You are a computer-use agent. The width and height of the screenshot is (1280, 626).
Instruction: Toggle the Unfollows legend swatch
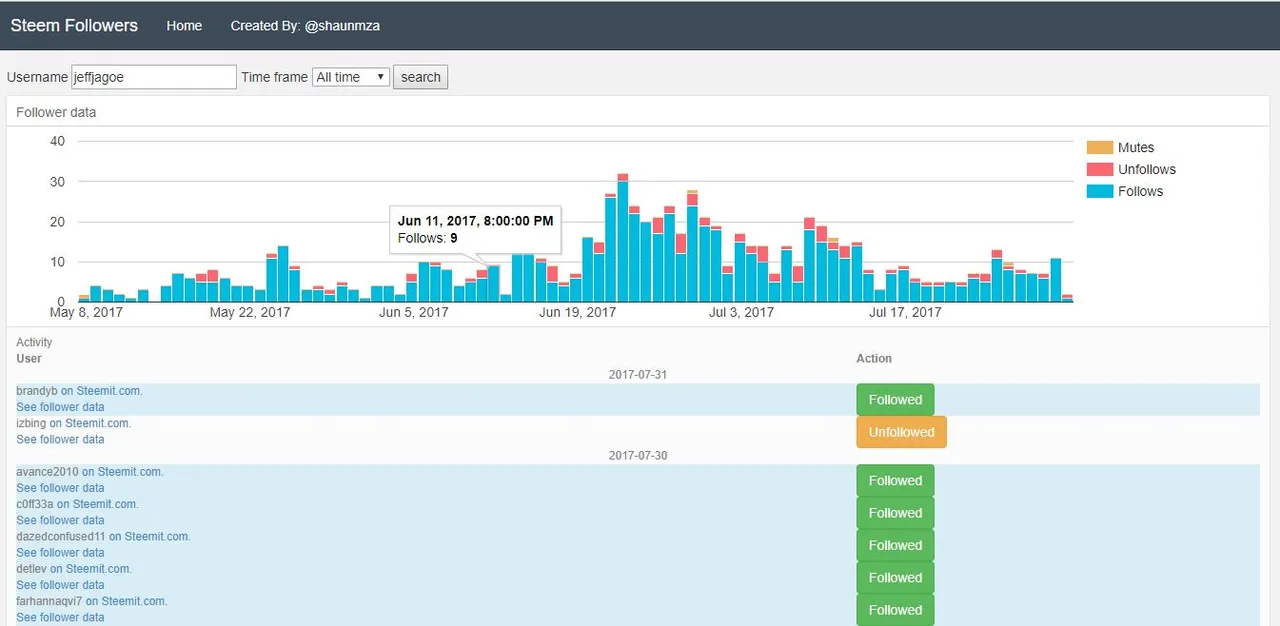pos(1099,169)
